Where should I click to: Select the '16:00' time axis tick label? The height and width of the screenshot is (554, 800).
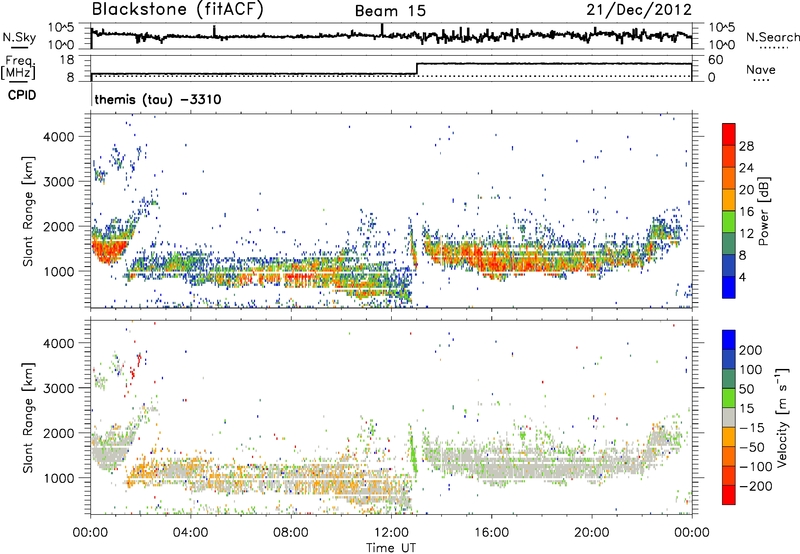point(491,532)
